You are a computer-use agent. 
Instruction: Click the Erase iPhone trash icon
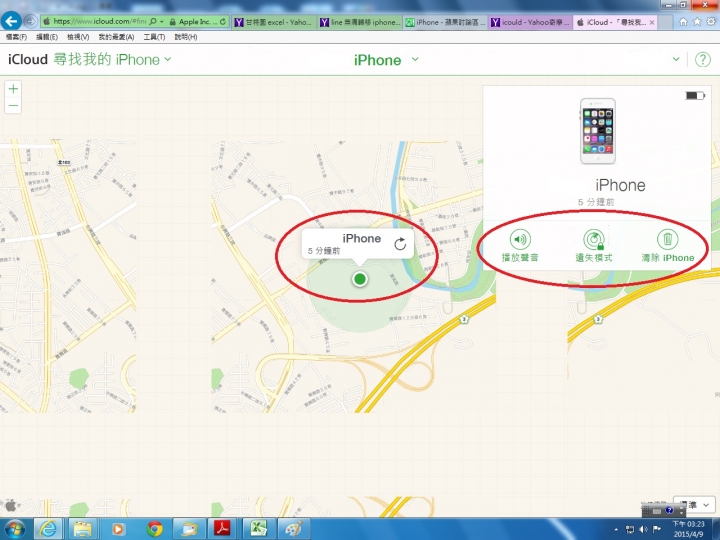(x=668, y=239)
